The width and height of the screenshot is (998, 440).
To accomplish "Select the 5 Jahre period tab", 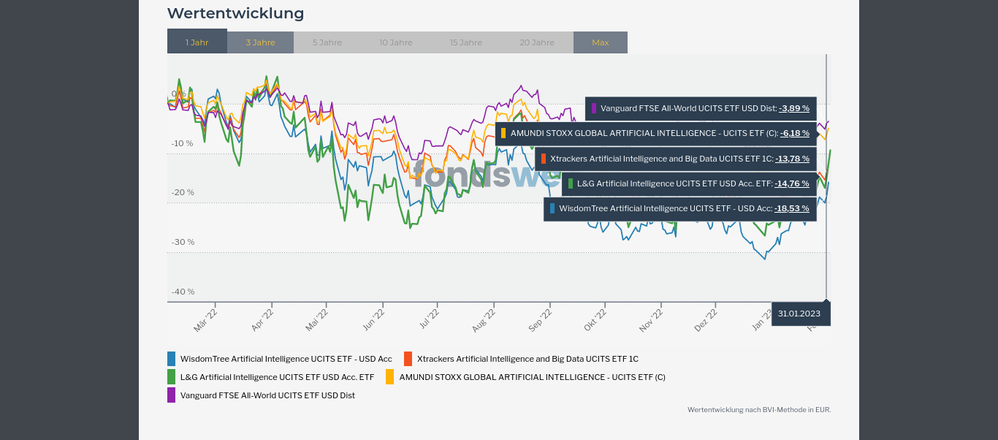I will (x=327, y=42).
